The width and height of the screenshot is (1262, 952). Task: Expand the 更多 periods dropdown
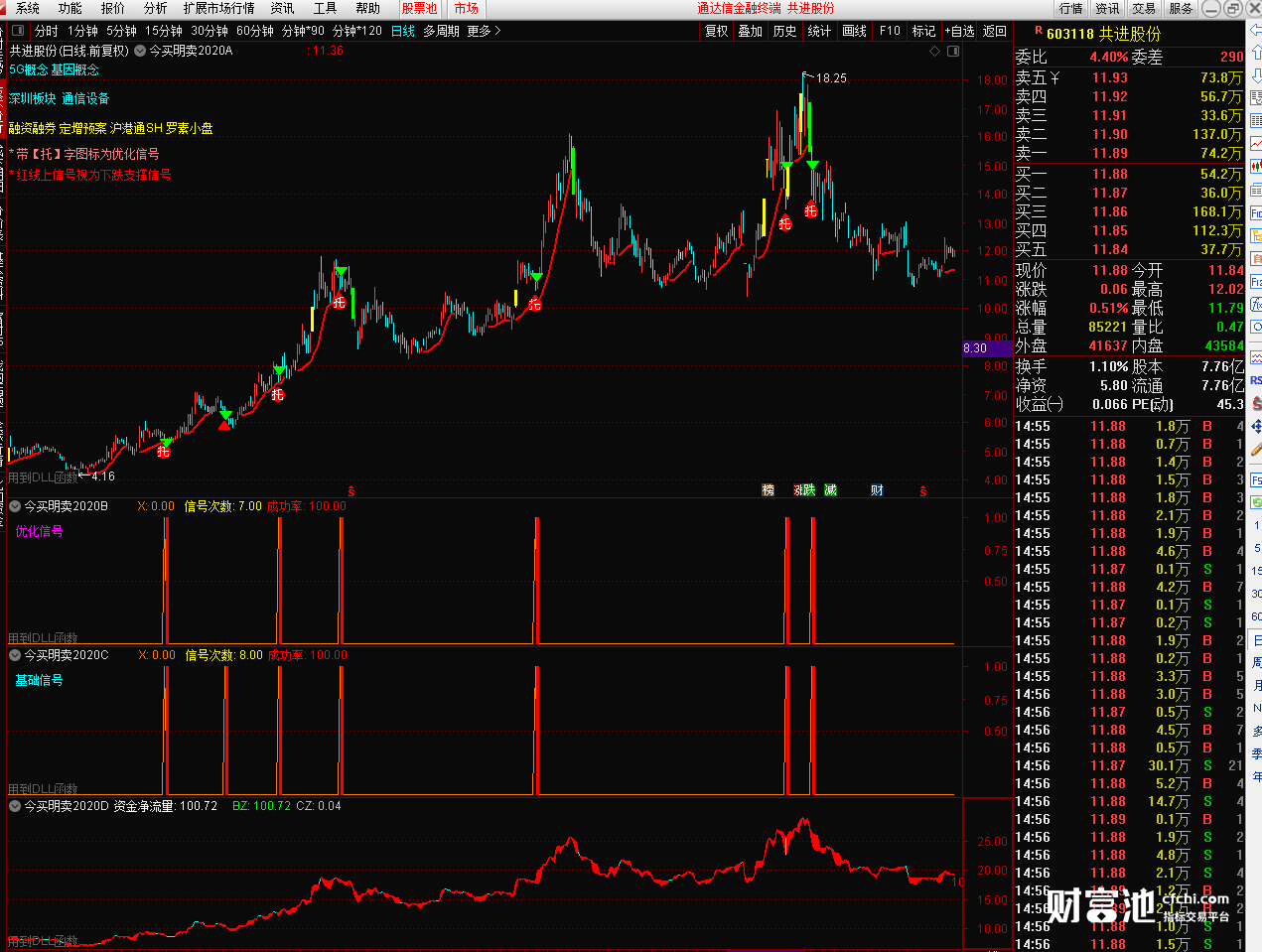tap(484, 31)
